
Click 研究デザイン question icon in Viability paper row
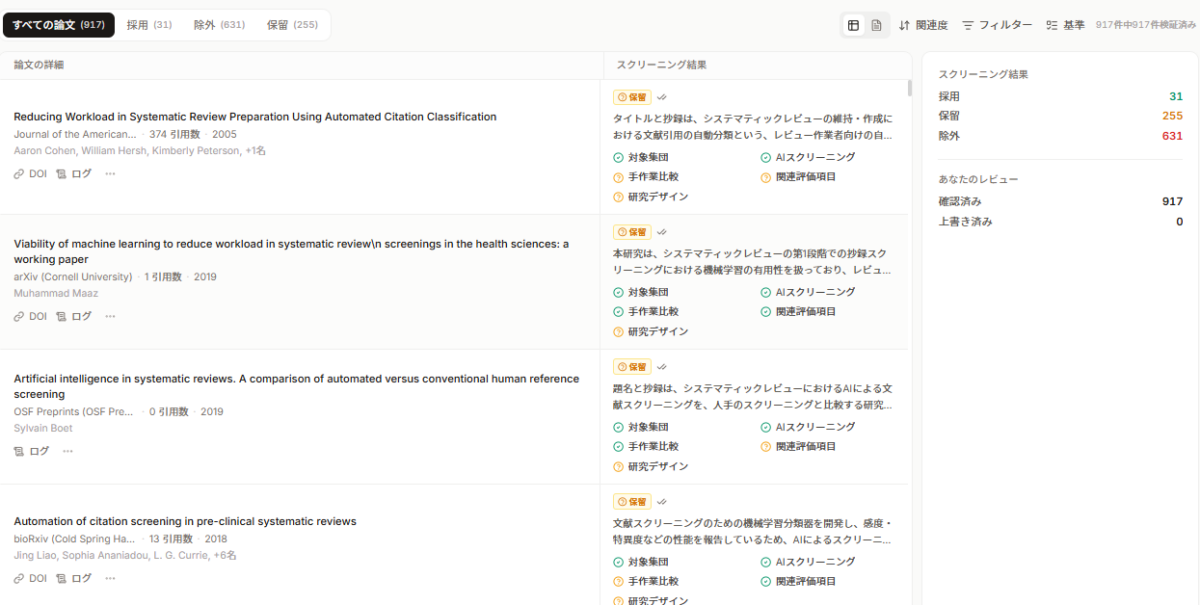[x=618, y=332]
